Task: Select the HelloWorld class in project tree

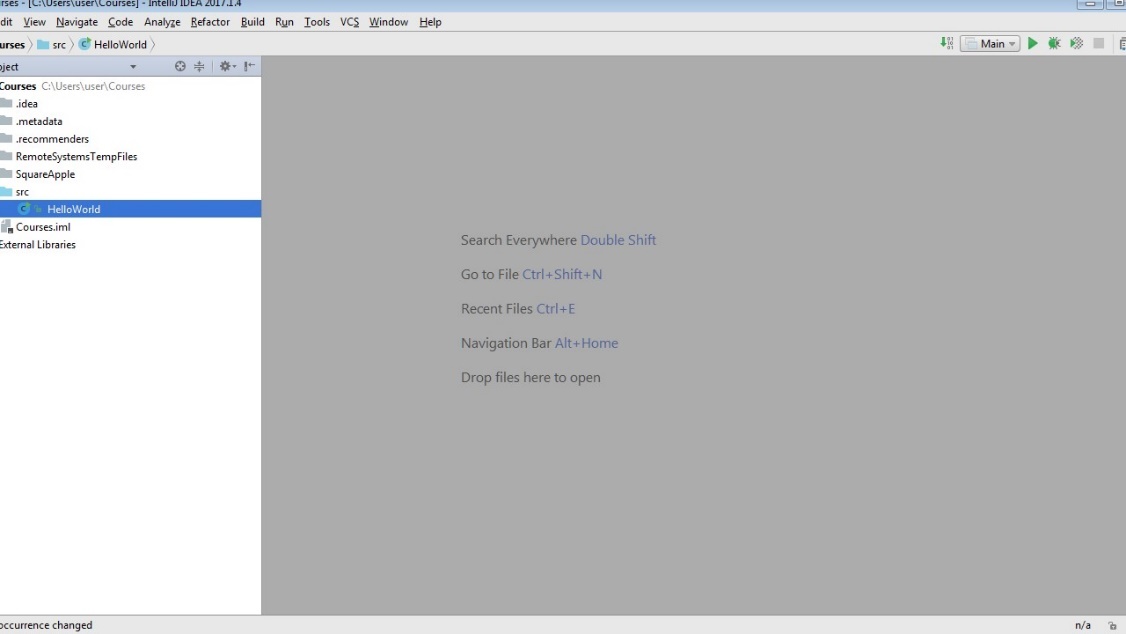Action: click(73, 209)
